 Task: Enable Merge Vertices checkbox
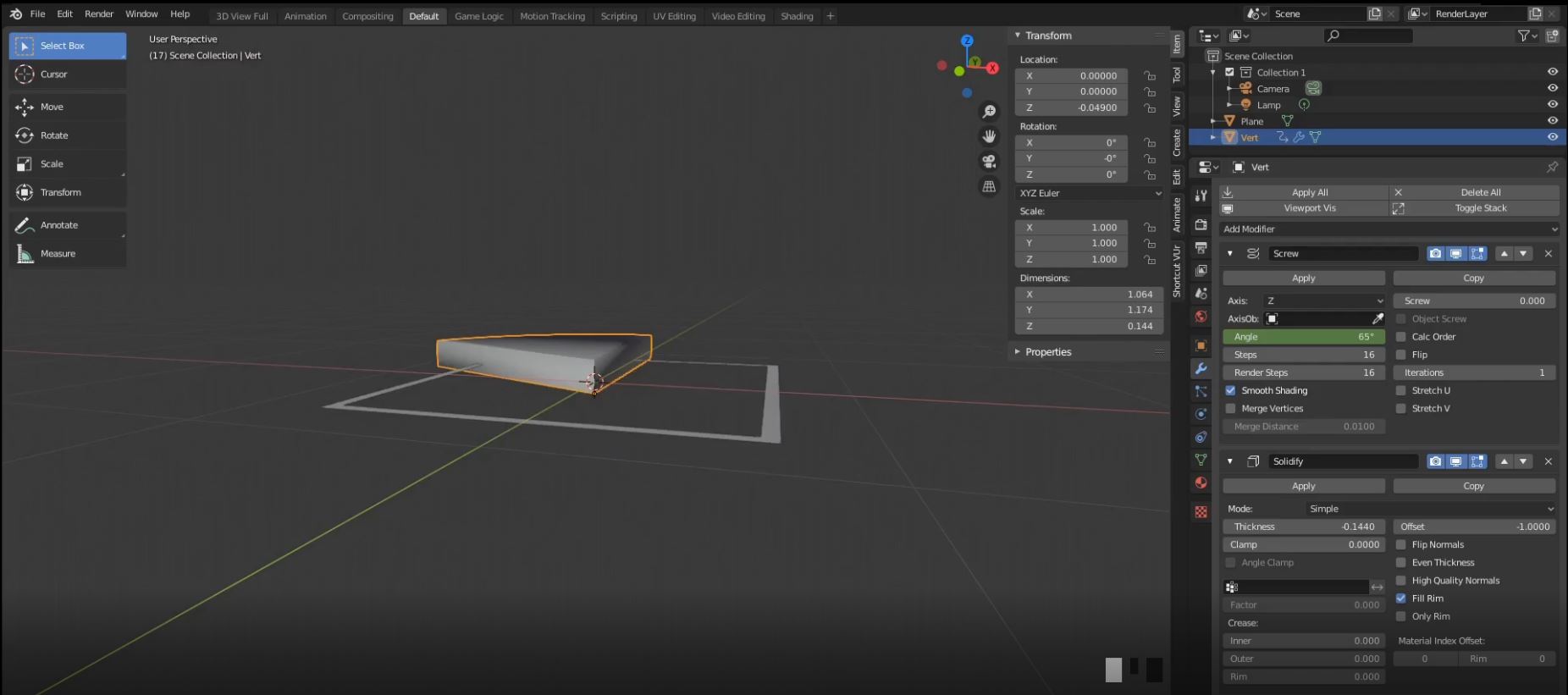1230,409
